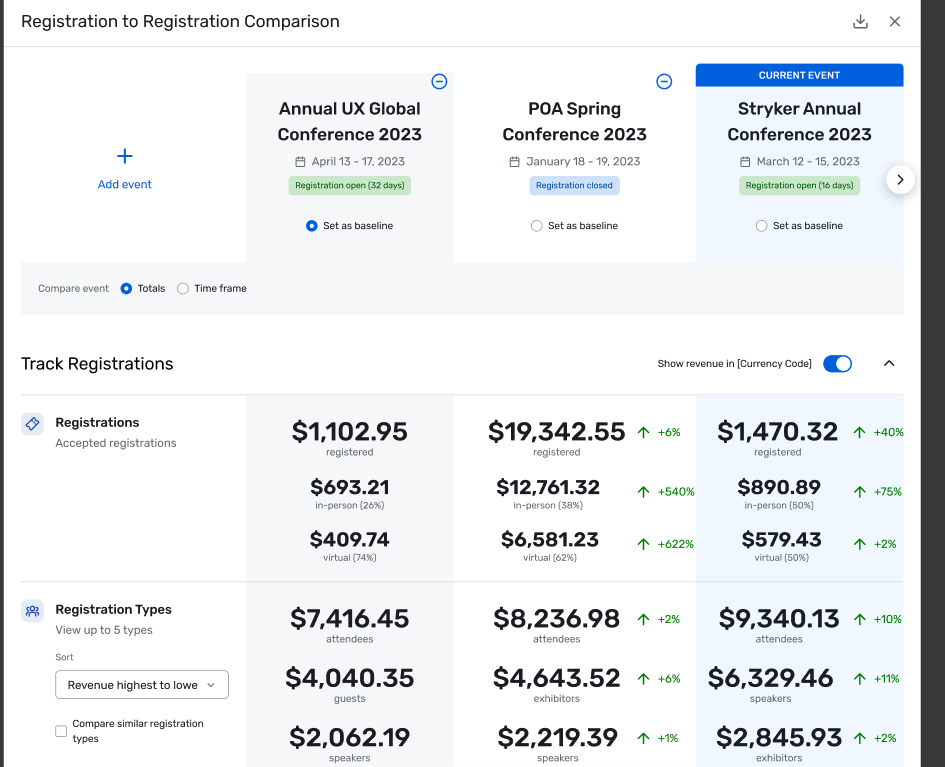This screenshot has width=945, height=767.
Task: Click the Add event link
Action: 125,184
